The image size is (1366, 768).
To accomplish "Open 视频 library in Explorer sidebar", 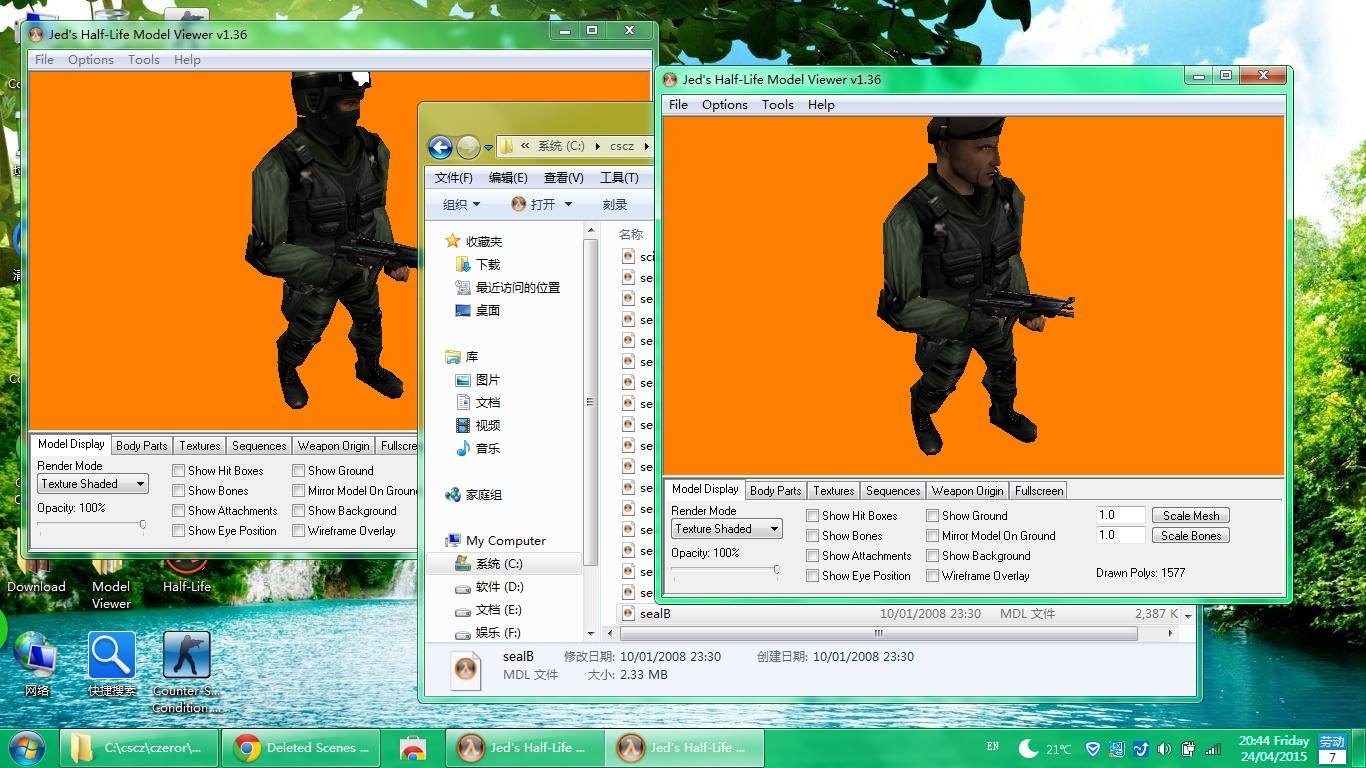I will point(477,425).
